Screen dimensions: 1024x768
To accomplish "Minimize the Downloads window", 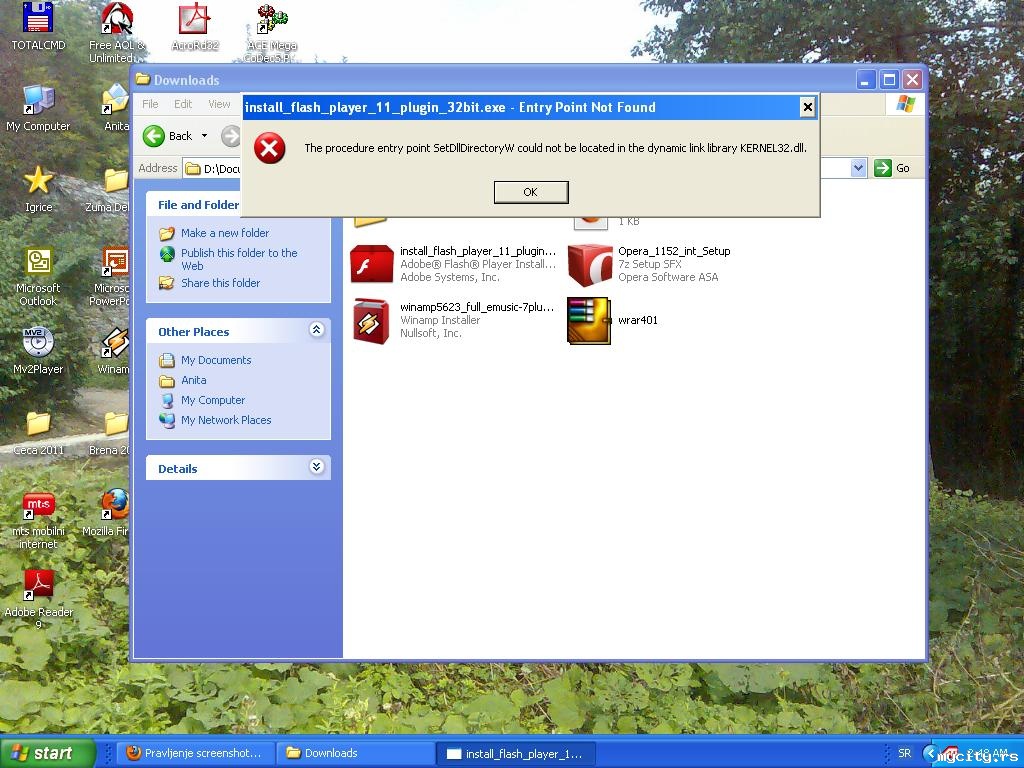I will pyautogui.click(x=866, y=80).
